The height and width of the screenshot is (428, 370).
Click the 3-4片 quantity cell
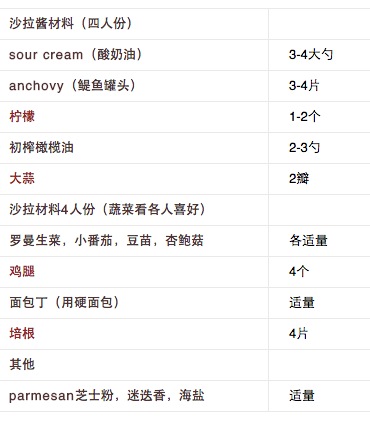(x=319, y=86)
